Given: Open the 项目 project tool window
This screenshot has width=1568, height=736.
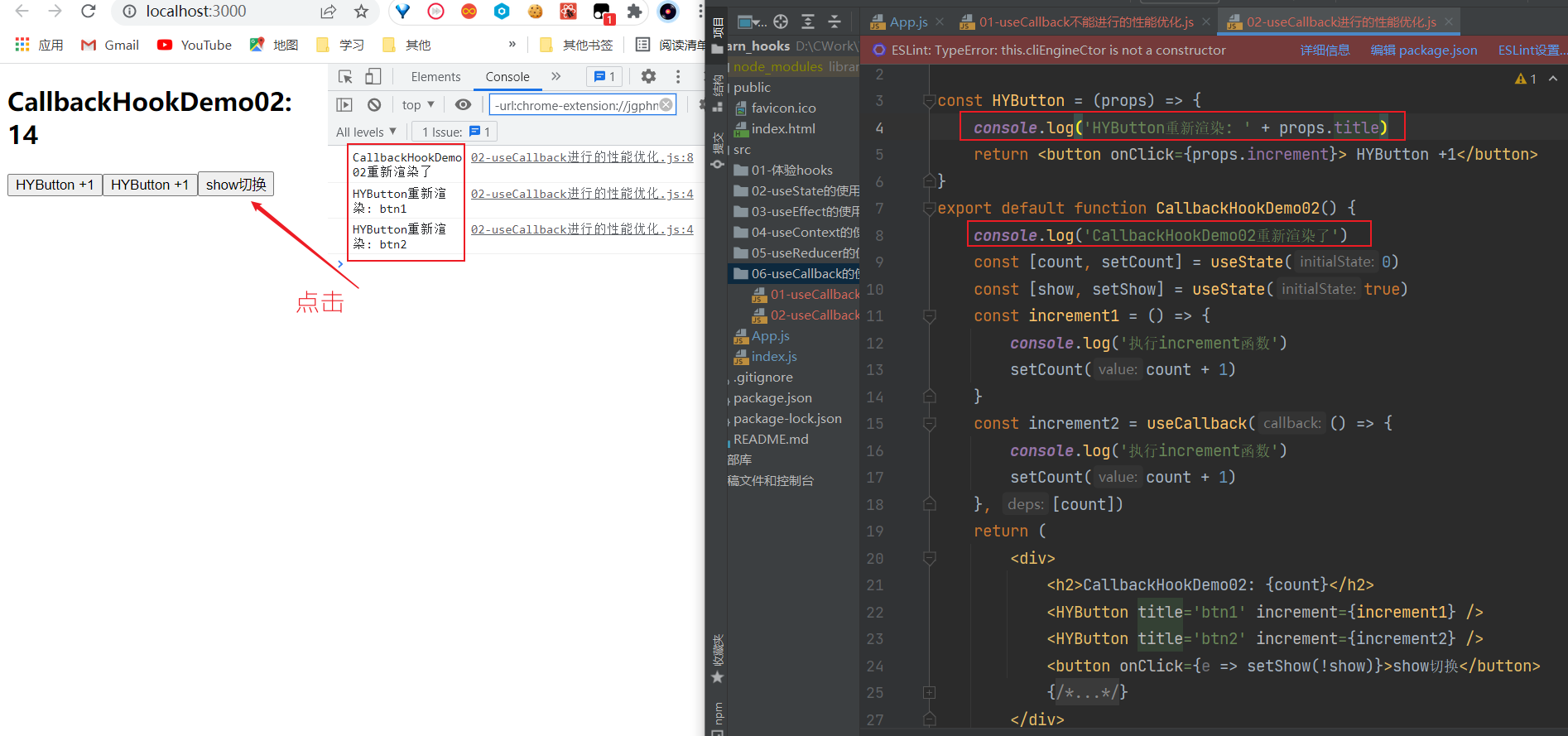Looking at the screenshot, I should (718, 27).
